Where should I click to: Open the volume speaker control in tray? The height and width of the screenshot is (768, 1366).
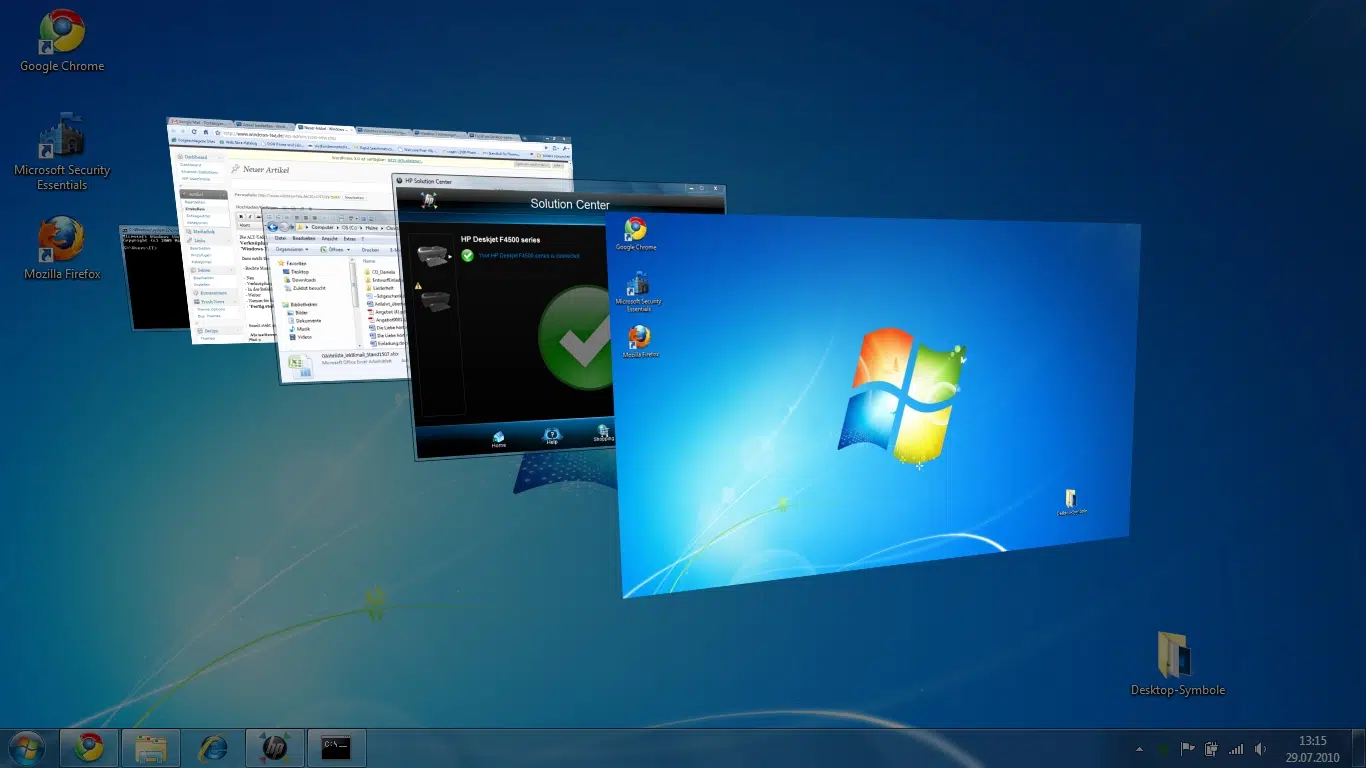click(x=1260, y=749)
